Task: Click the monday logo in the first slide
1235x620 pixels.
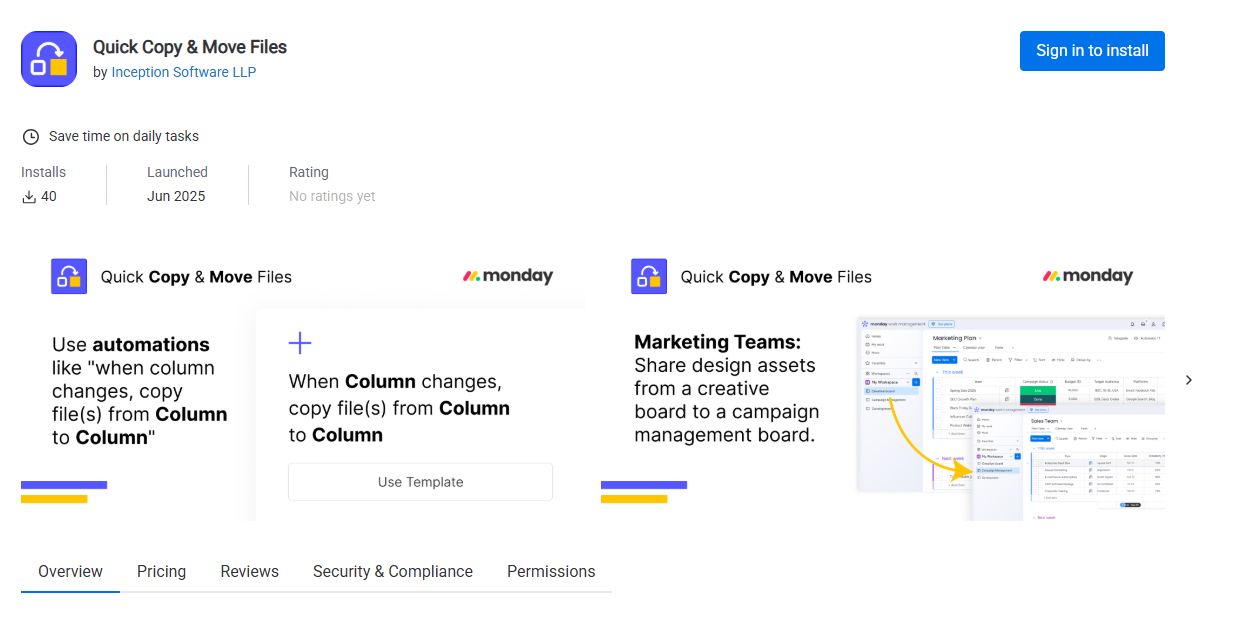Action: [x=508, y=276]
